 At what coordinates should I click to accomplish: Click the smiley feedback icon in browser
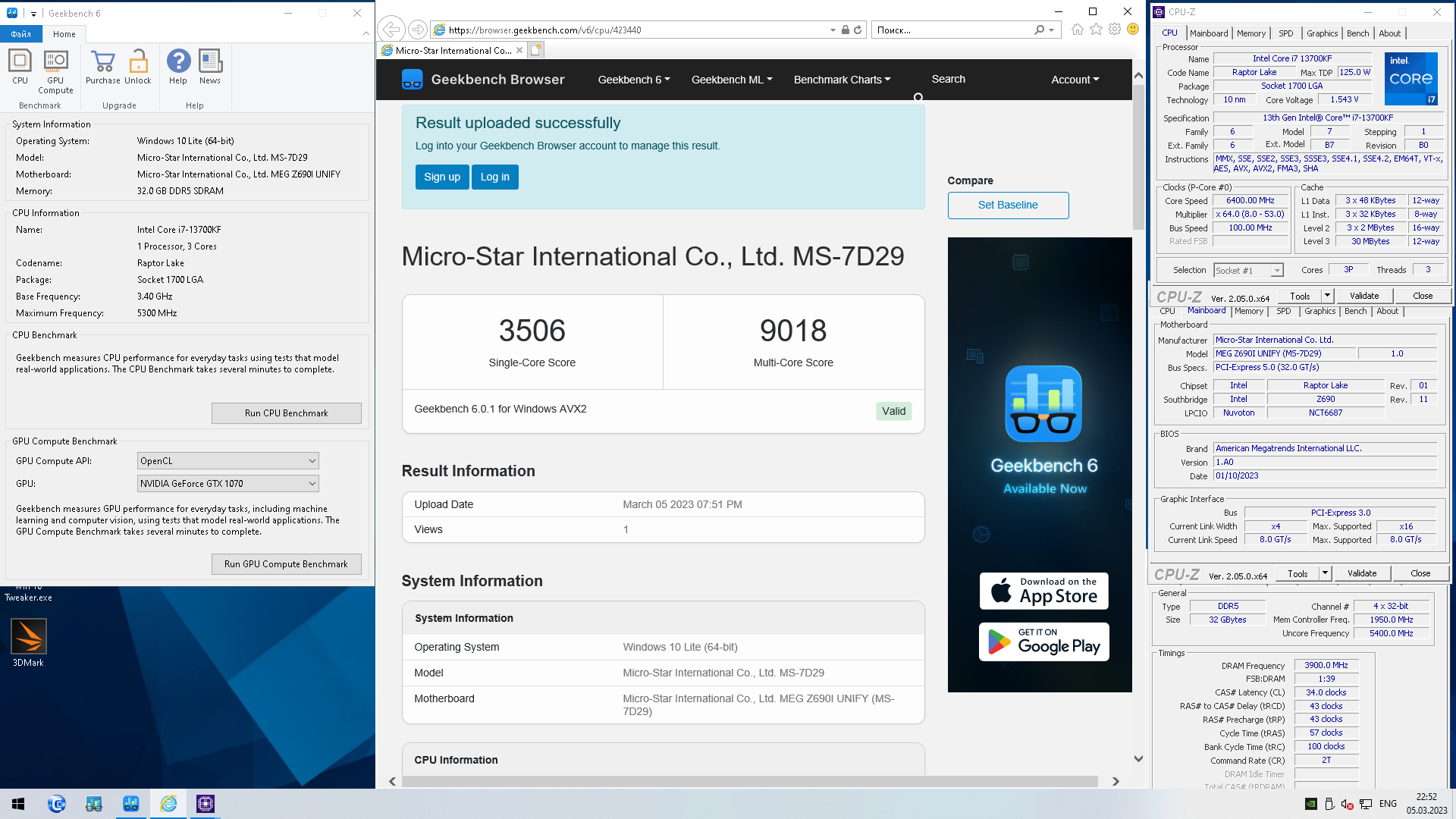[1133, 29]
